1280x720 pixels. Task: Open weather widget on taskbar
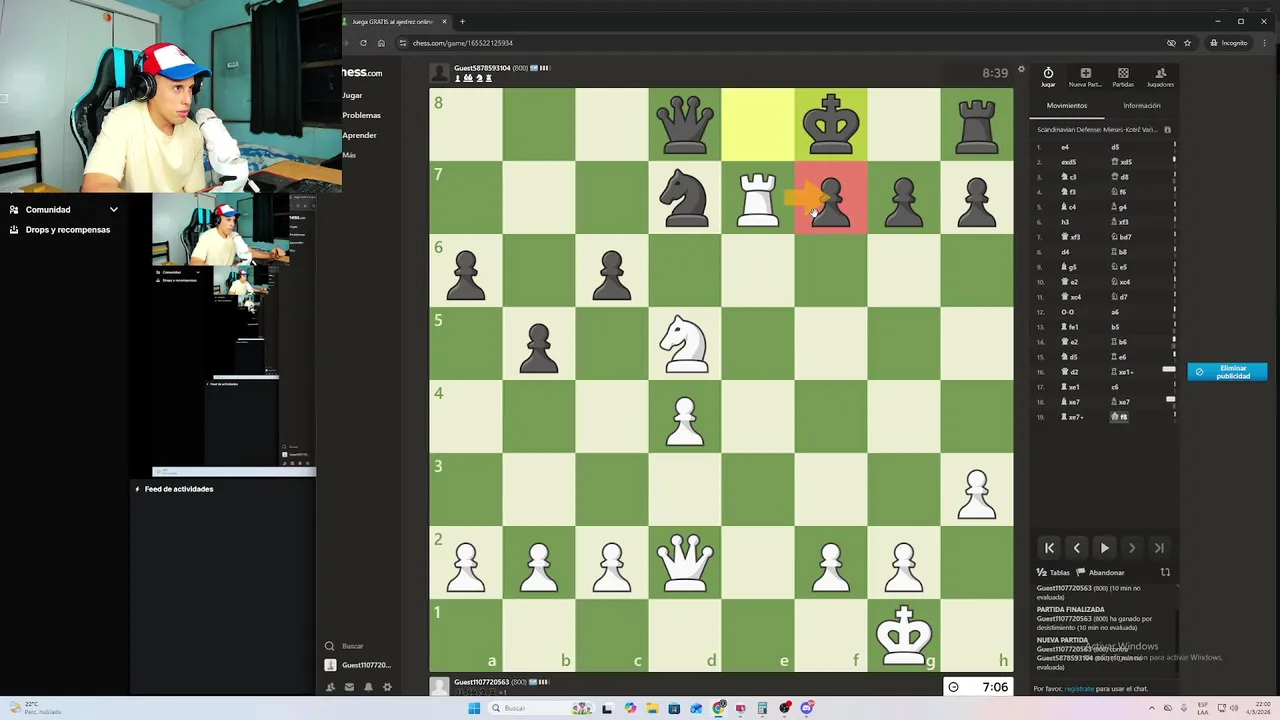pyautogui.click(x=35, y=708)
